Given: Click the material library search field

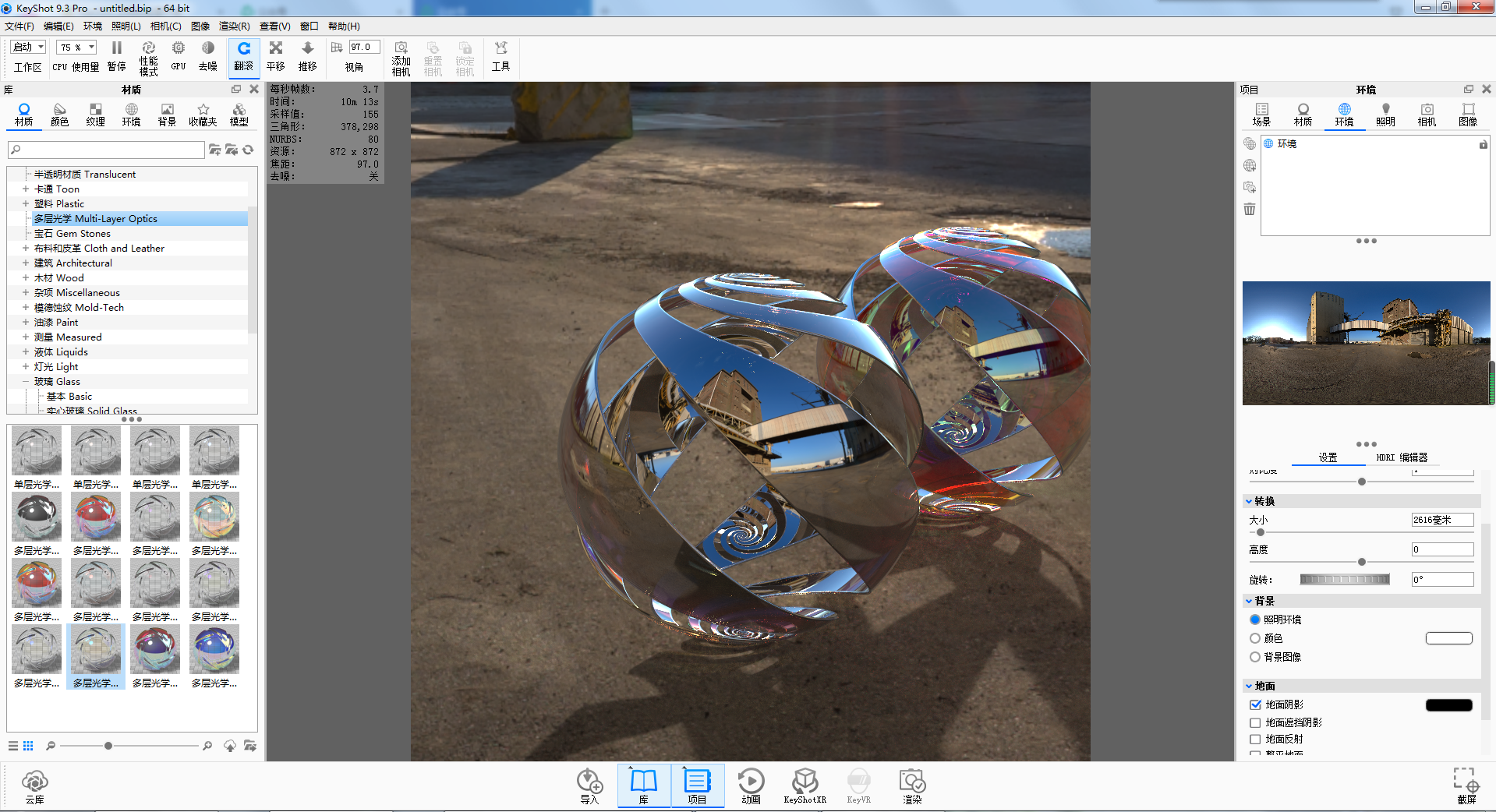Looking at the screenshot, I should [x=106, y=150].
